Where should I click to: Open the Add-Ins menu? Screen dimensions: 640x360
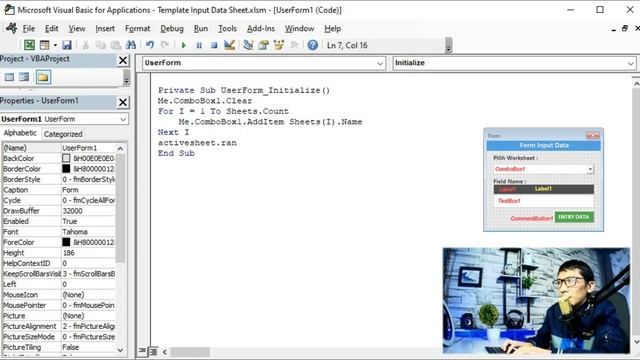point(261,29)
